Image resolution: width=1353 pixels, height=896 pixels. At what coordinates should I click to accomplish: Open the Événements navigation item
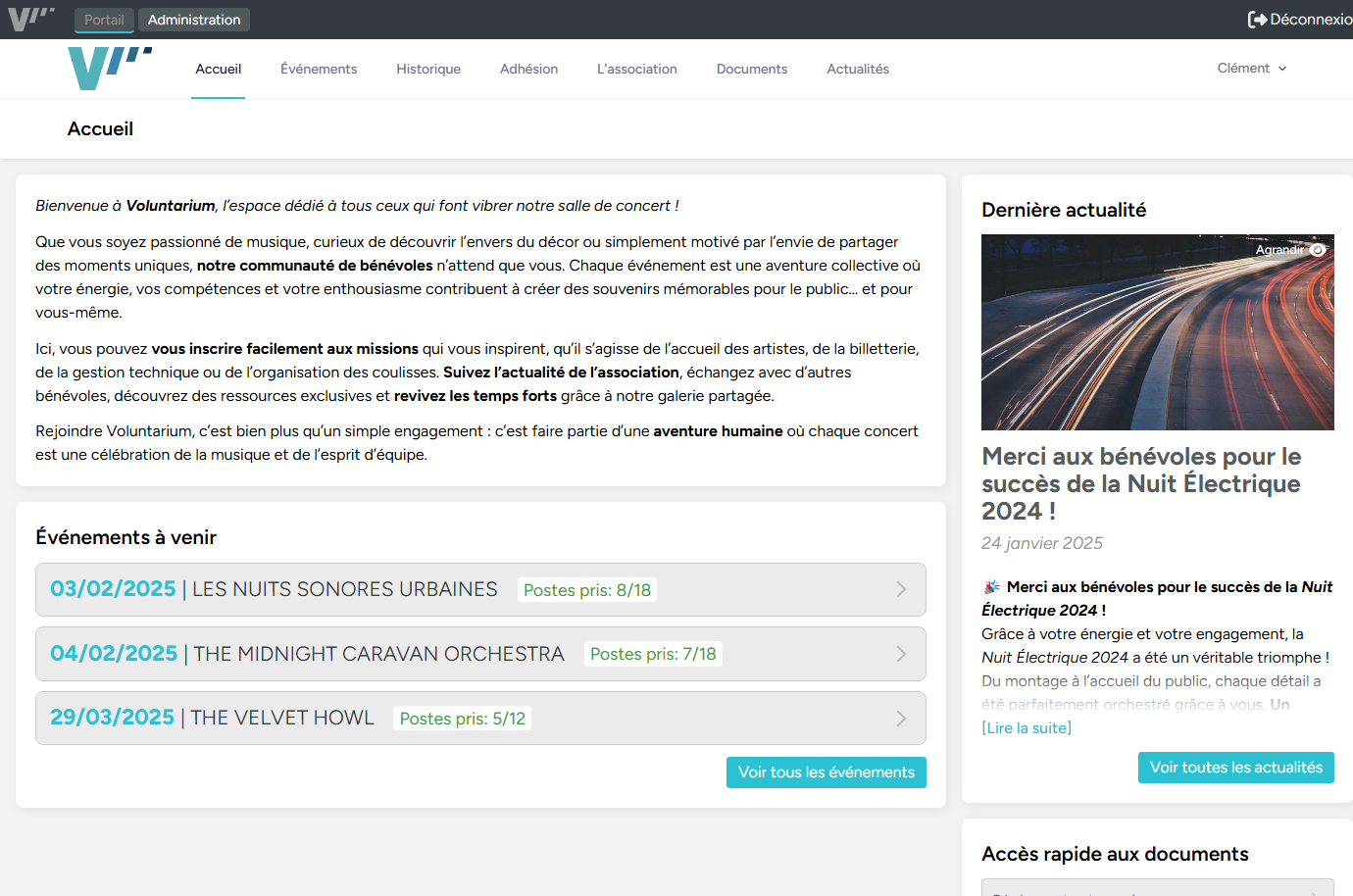click(319, 69)
